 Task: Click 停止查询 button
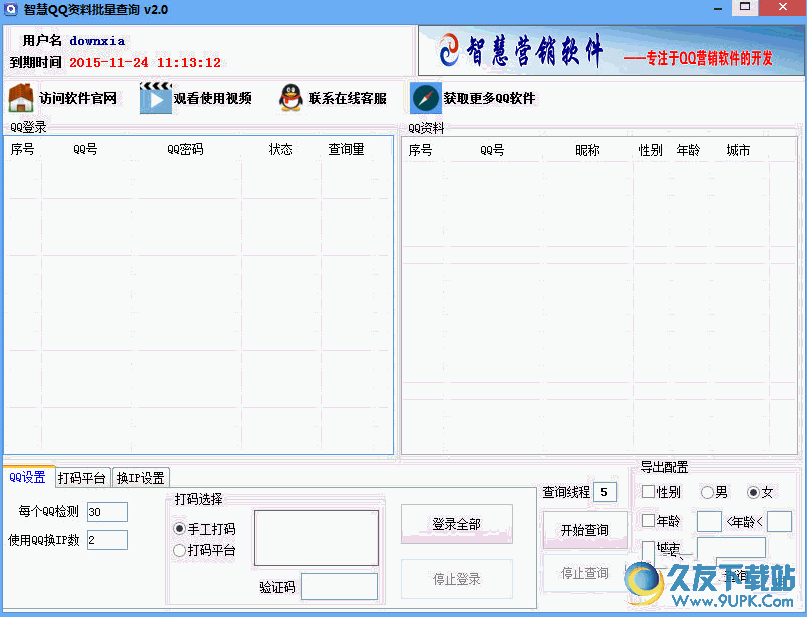pos(585,573)
